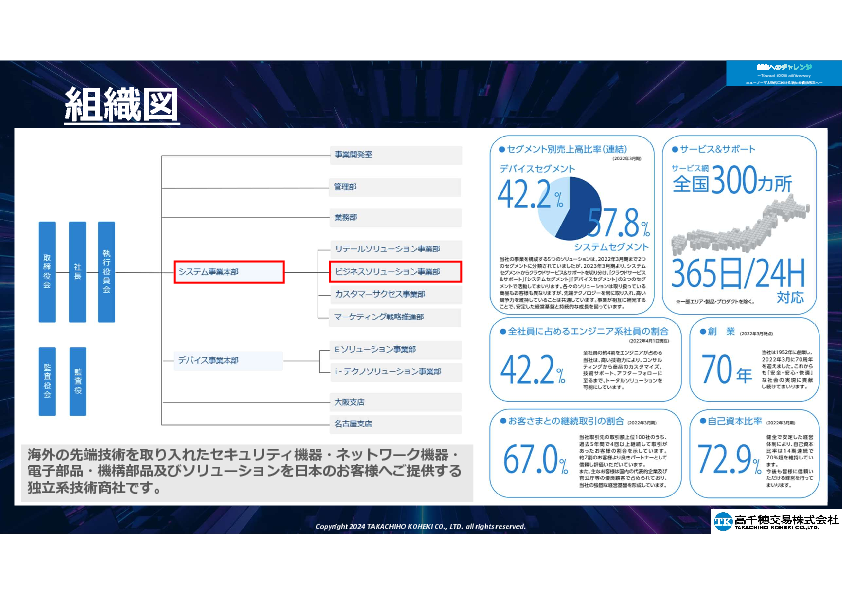The height and width of the screenshot is (595, 842).
Task: Click the 67.0% continuing transactions figure
Action: pyautogui.click(x=535, y=459)
